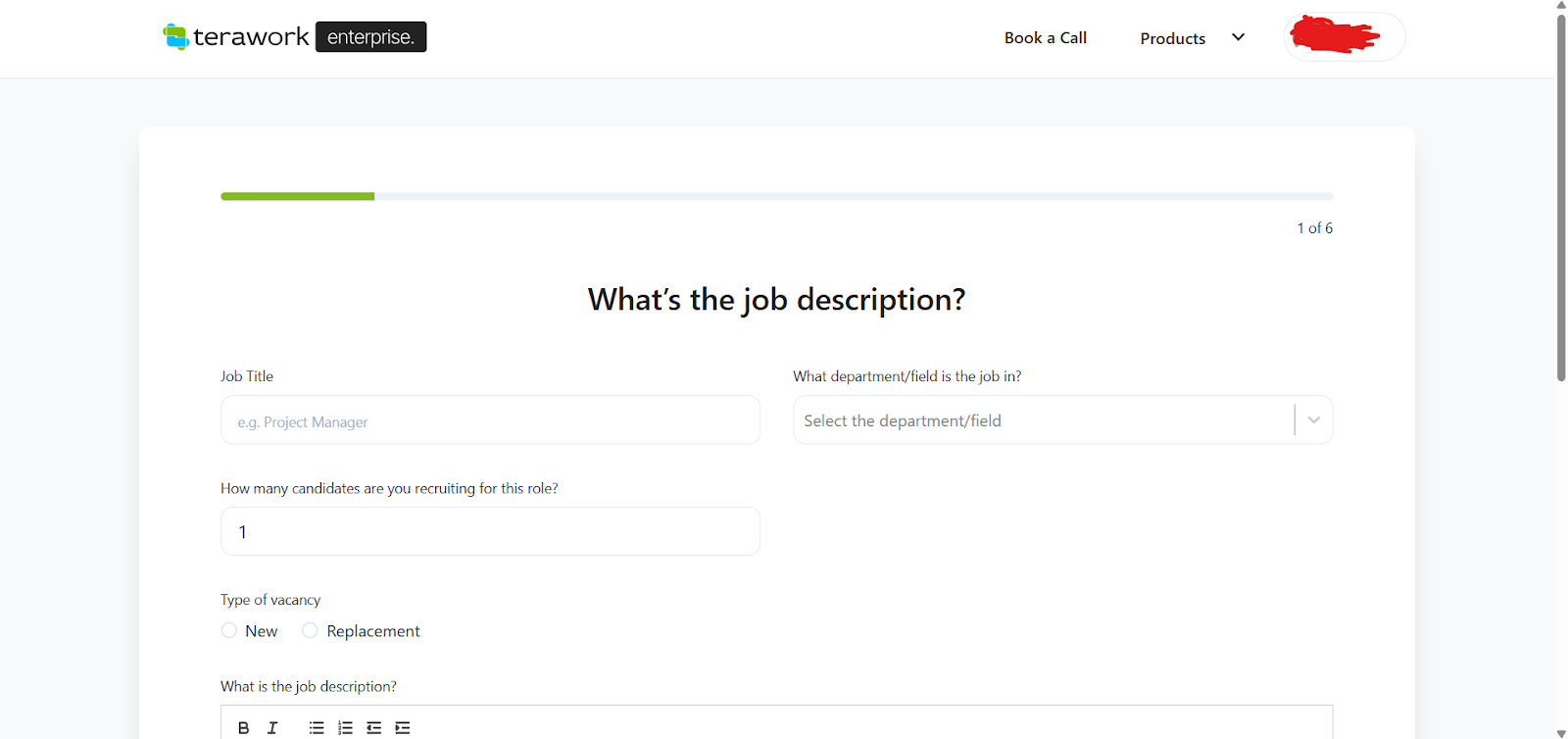The height and width of the screenshot is (739, 1568).
Task: Click the number of candidates field
Action: [490, 531]
